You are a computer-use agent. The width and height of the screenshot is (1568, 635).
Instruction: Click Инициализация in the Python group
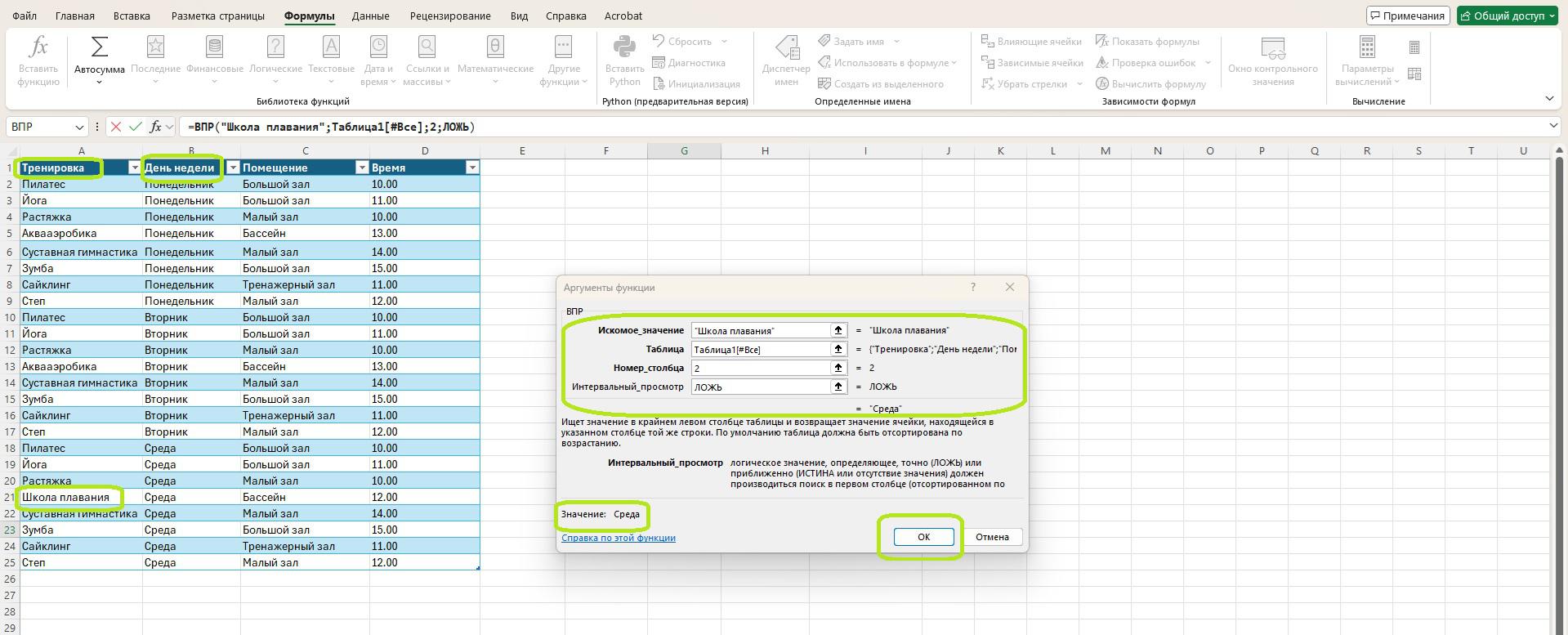tap(696, 84)
